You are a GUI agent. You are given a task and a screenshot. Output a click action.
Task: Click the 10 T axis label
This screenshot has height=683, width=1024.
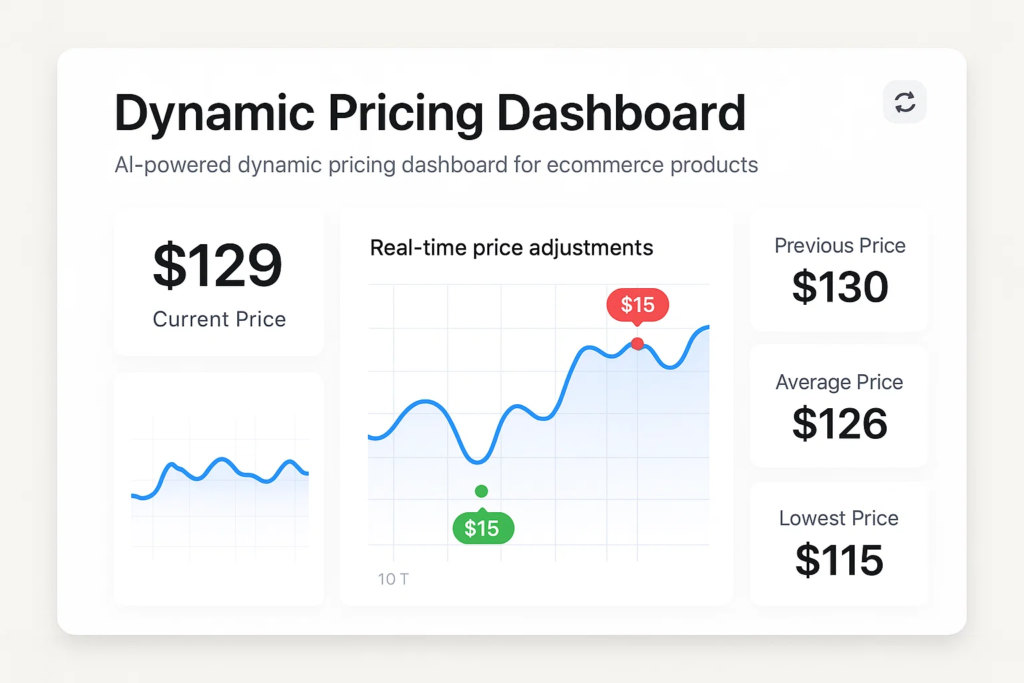(x=393, y=579)
